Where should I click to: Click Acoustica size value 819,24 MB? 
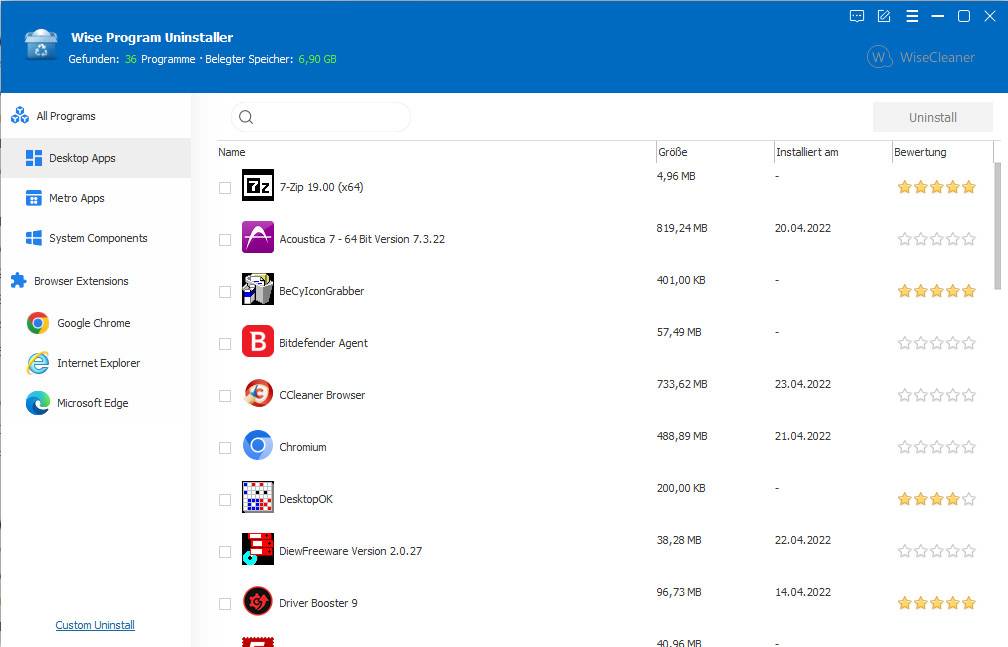(681, 228)
